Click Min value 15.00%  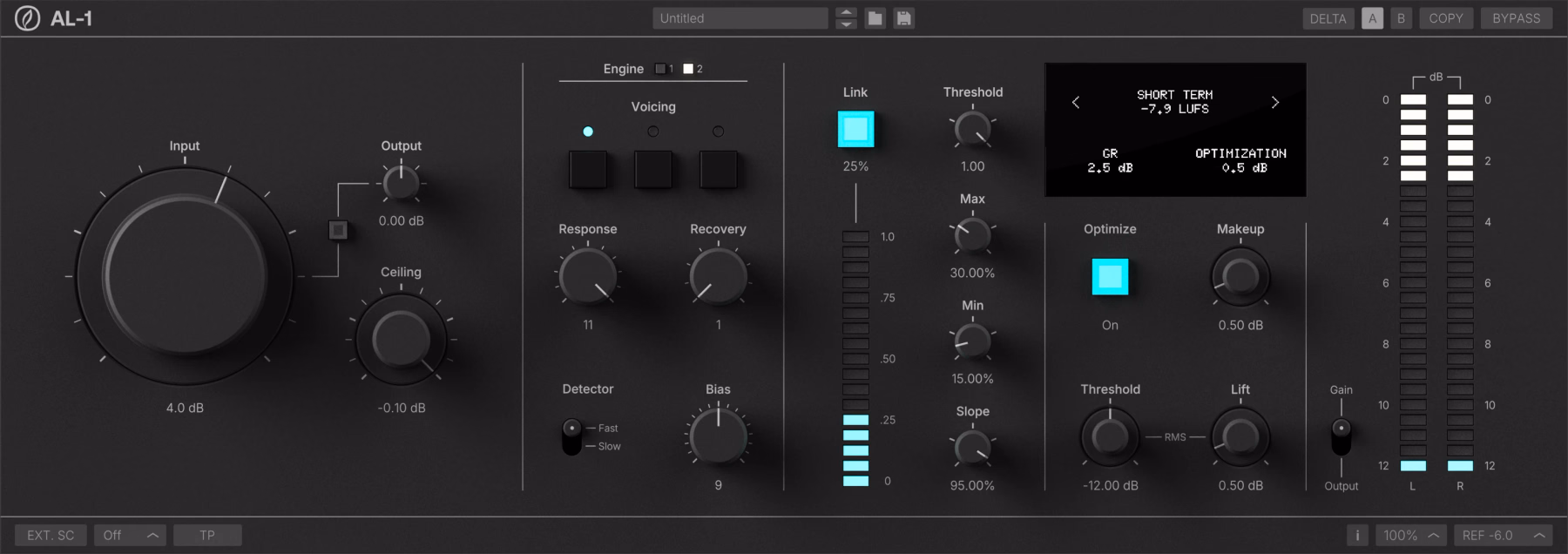click(x=972, y=379)
